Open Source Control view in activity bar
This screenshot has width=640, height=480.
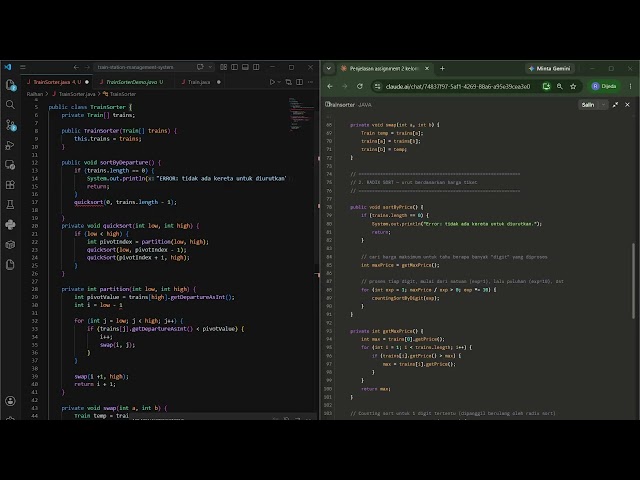[x=11, y=125]
